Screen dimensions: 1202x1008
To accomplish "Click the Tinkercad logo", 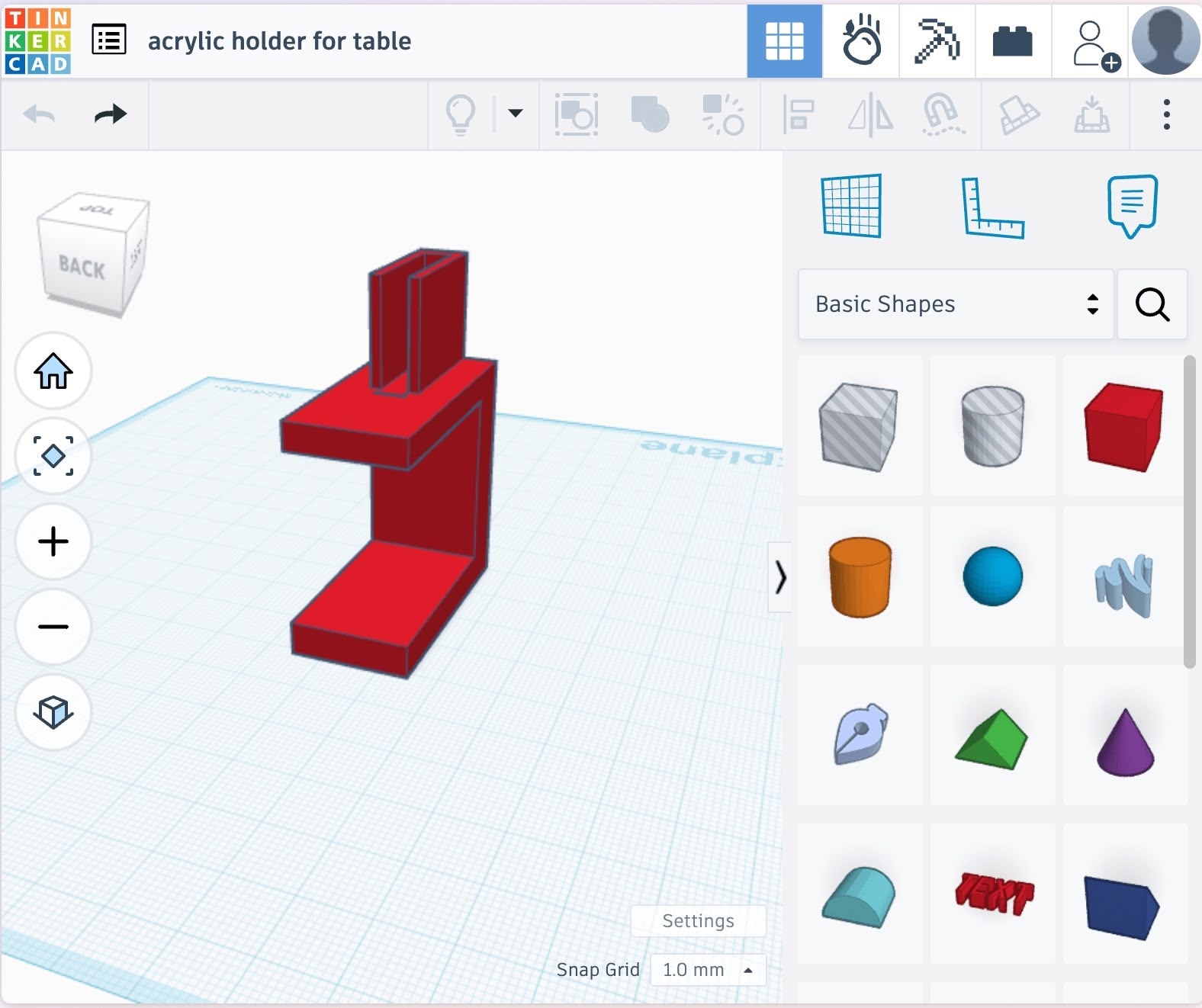I will (x=38, y=40).
